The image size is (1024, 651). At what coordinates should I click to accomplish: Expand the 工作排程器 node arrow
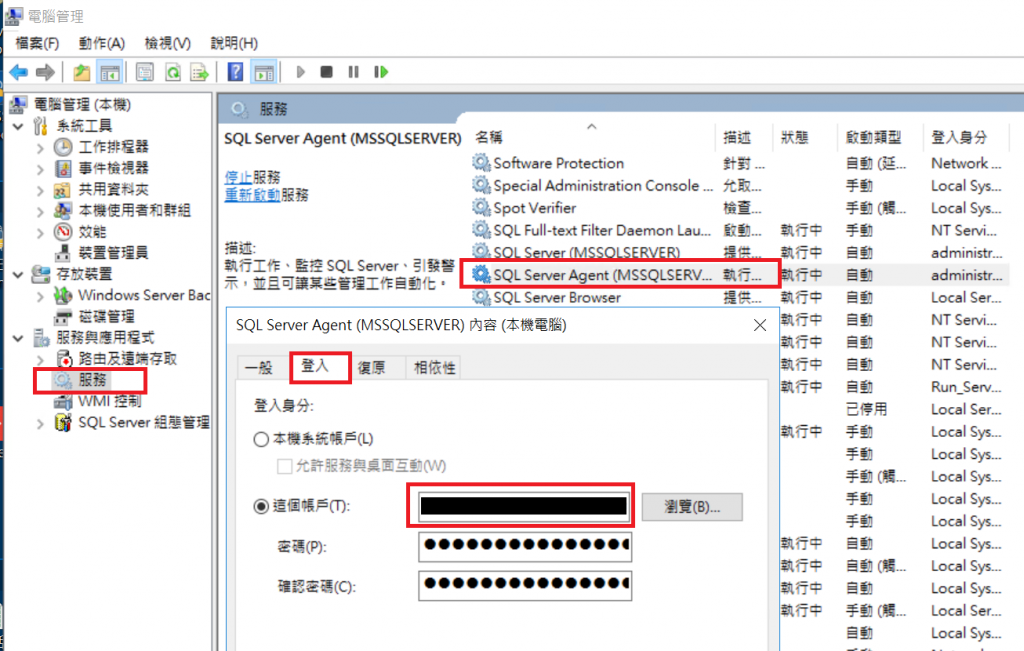40,148
